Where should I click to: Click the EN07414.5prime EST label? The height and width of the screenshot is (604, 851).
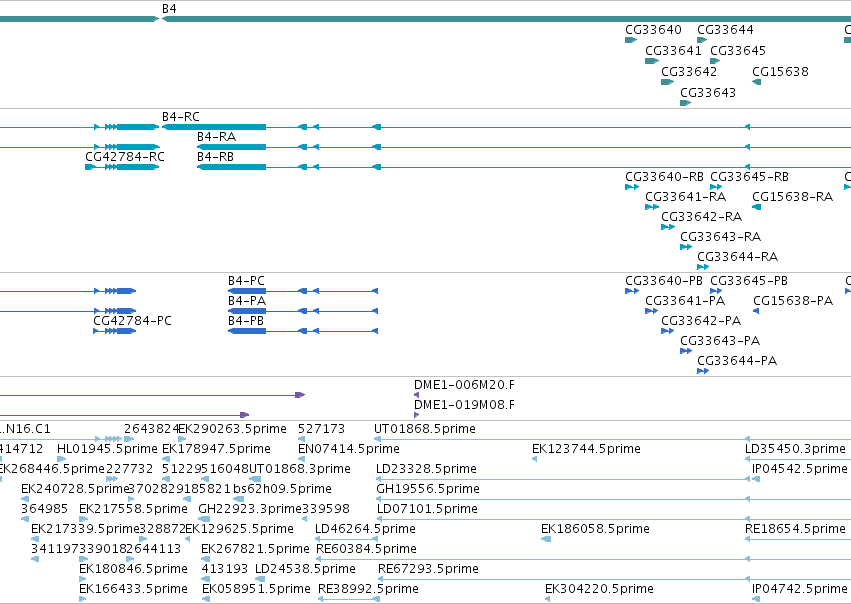(x=348, y=449)
